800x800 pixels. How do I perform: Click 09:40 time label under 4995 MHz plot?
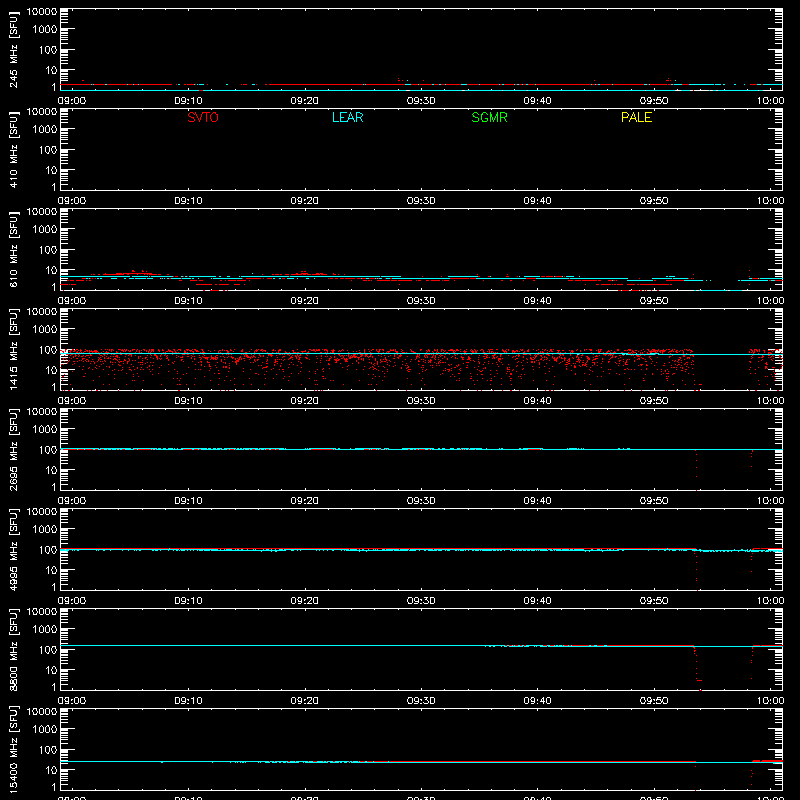tap(537, 601)
